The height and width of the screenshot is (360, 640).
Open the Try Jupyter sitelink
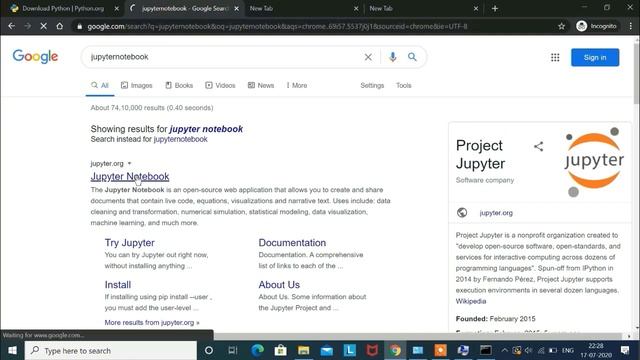click(129, 242)
